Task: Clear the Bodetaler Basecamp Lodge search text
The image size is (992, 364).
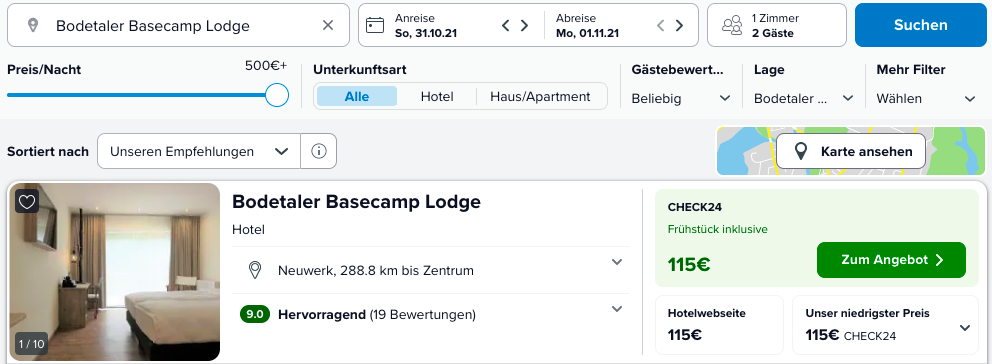Action: coord(328,25)
